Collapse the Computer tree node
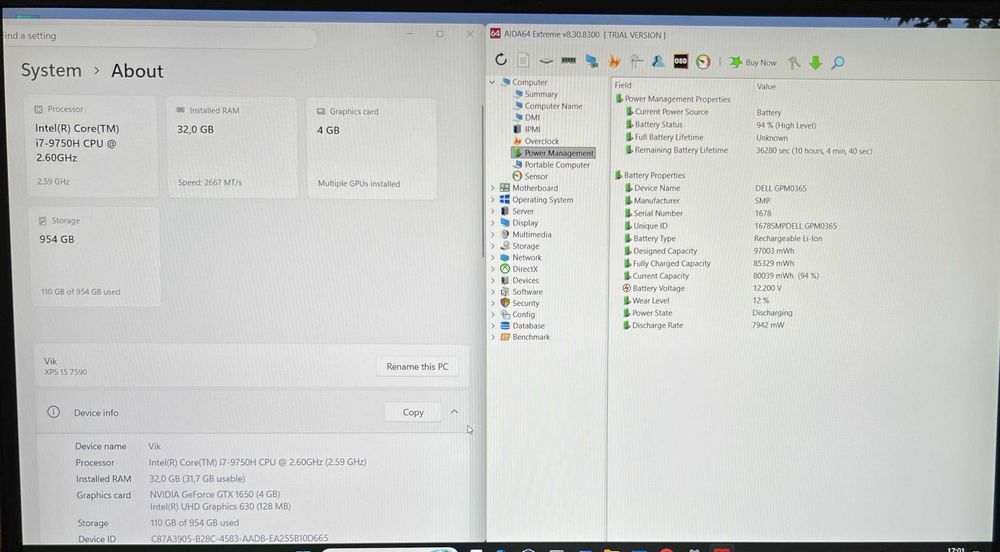The width and height of the screenshot is (1000, 552). pos(492,82)
